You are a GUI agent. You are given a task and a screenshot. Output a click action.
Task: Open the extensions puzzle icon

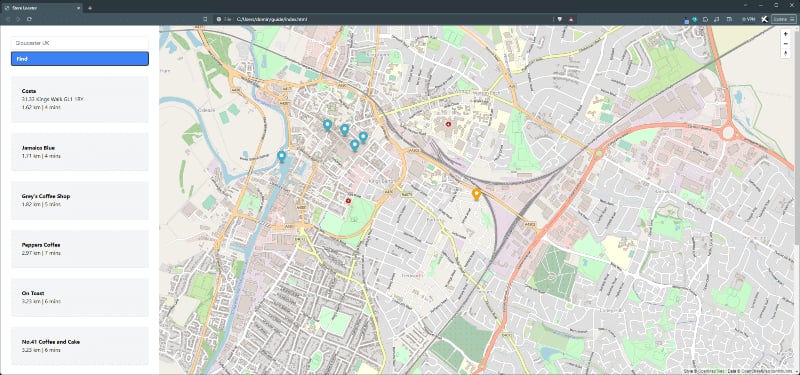click(705, 19)
